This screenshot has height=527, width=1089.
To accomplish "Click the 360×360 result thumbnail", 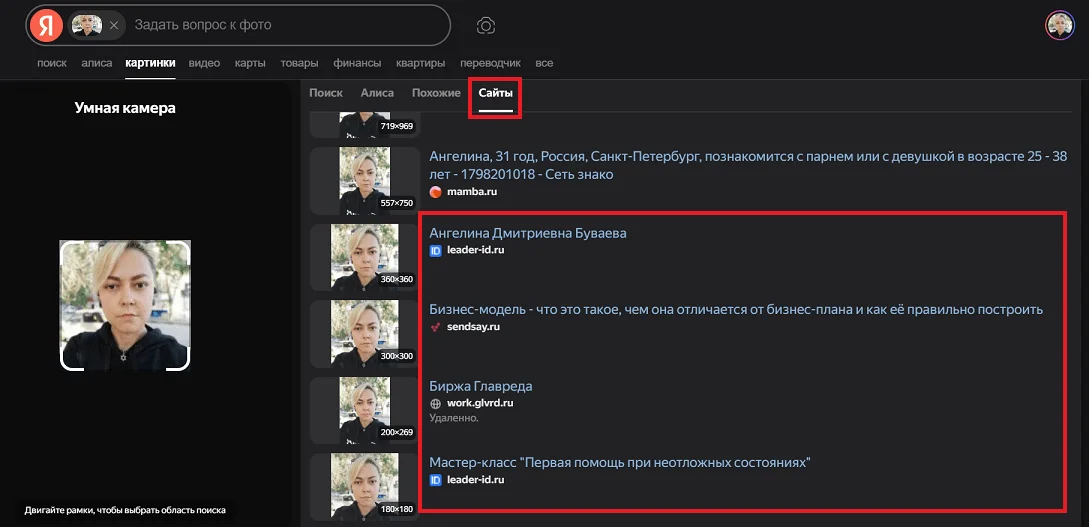I will pos(365,256).
